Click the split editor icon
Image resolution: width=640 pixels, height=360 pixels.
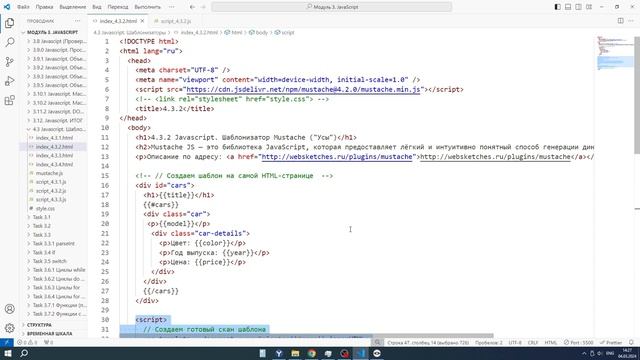(x=620, y=21)
